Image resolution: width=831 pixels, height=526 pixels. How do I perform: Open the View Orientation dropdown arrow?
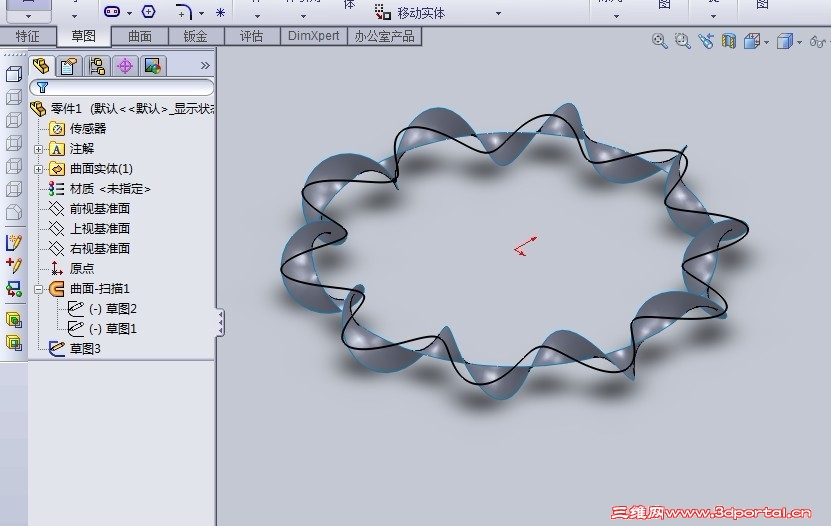766,42
